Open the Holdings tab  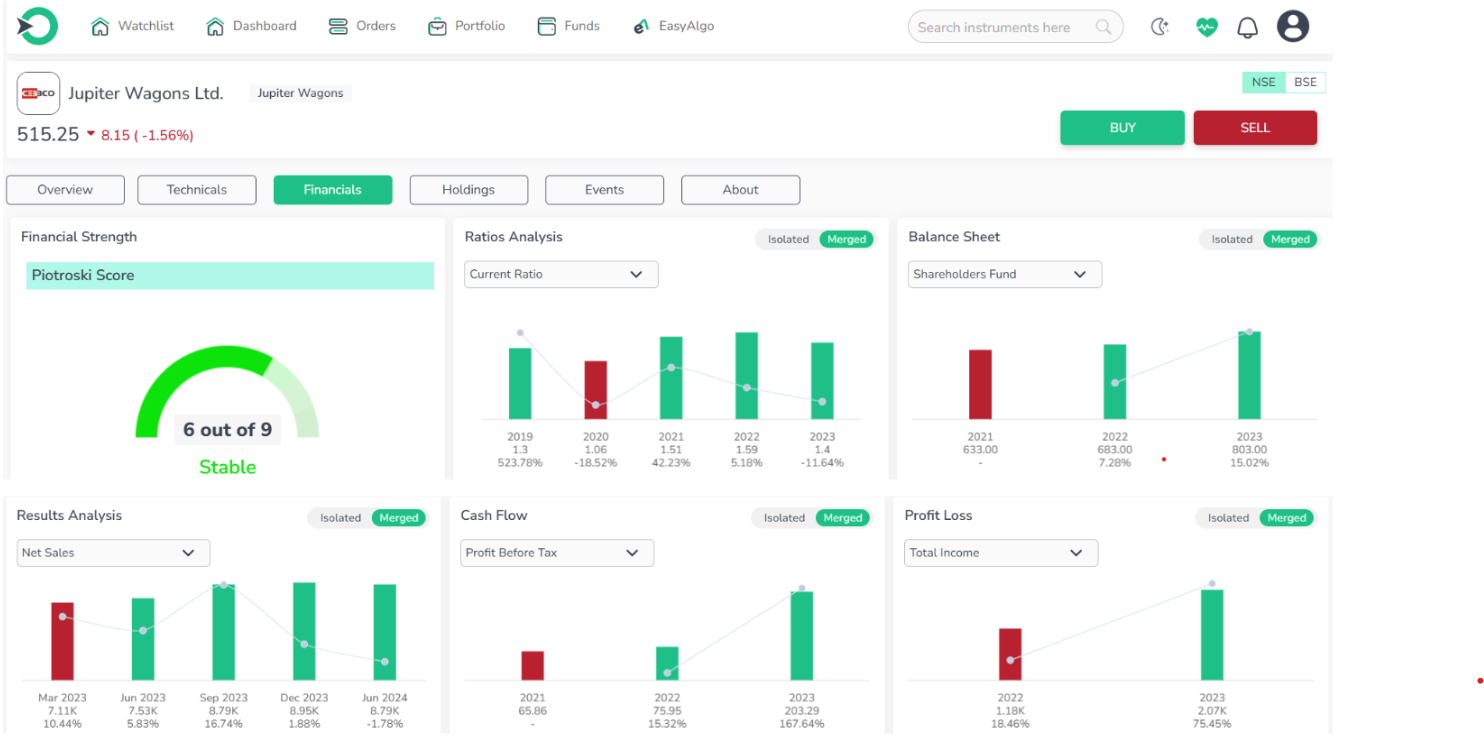pos(468,190)
